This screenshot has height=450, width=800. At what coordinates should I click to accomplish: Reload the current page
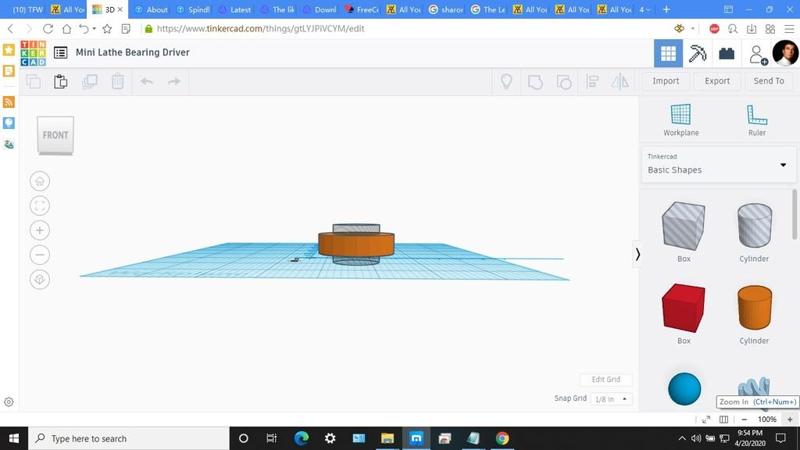(48, 29)
